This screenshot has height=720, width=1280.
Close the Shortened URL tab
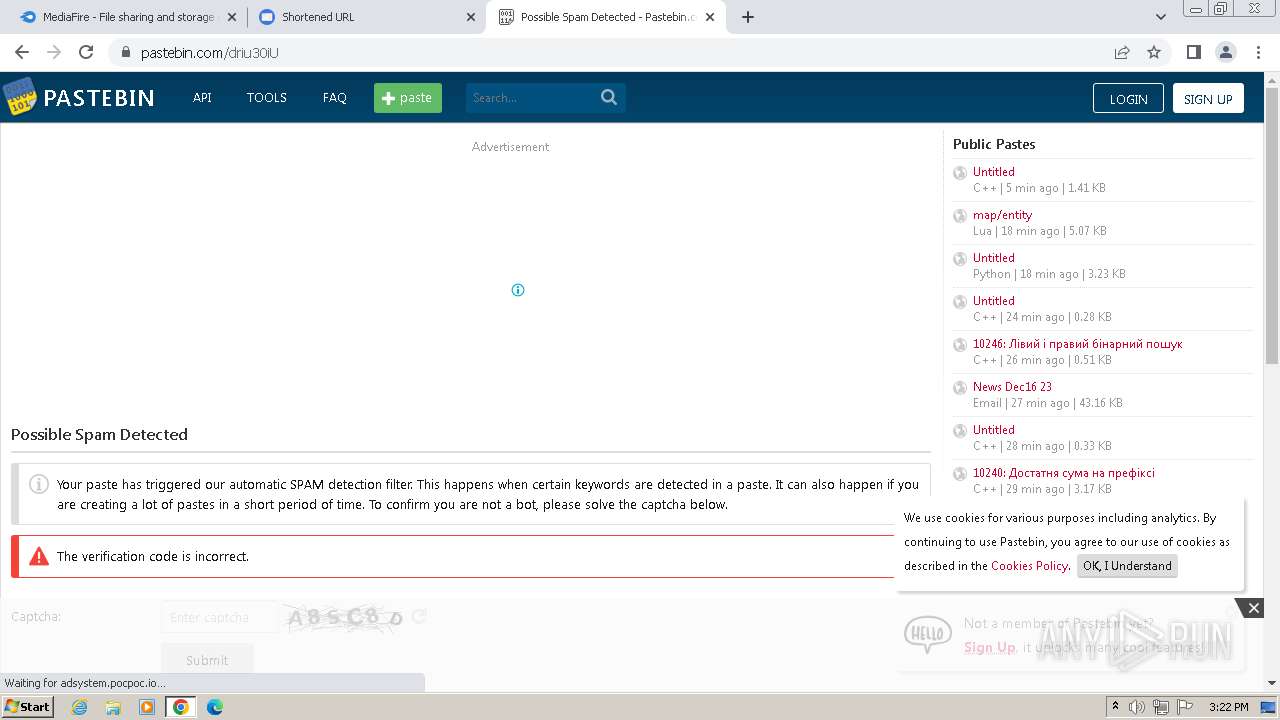471,17
